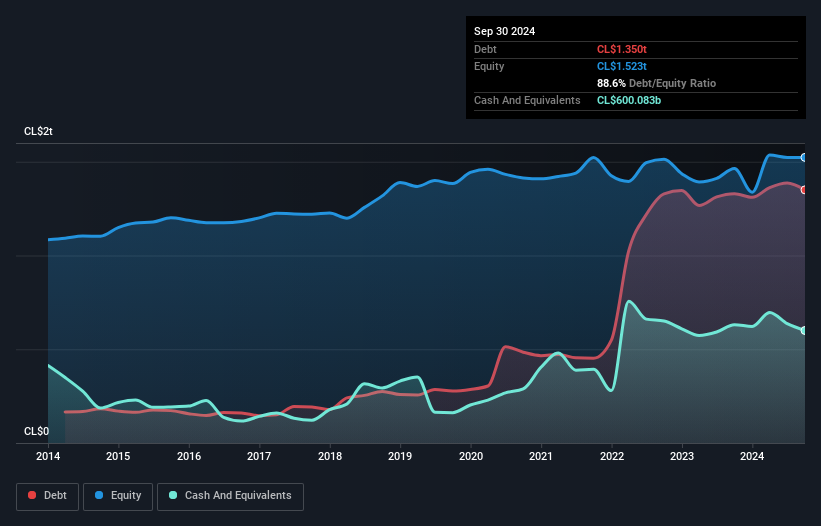Image resolution: width=821 pixels, height=526 pixels.
Task: Click the CL$0 y-axis label
Action: coord(36,432)
